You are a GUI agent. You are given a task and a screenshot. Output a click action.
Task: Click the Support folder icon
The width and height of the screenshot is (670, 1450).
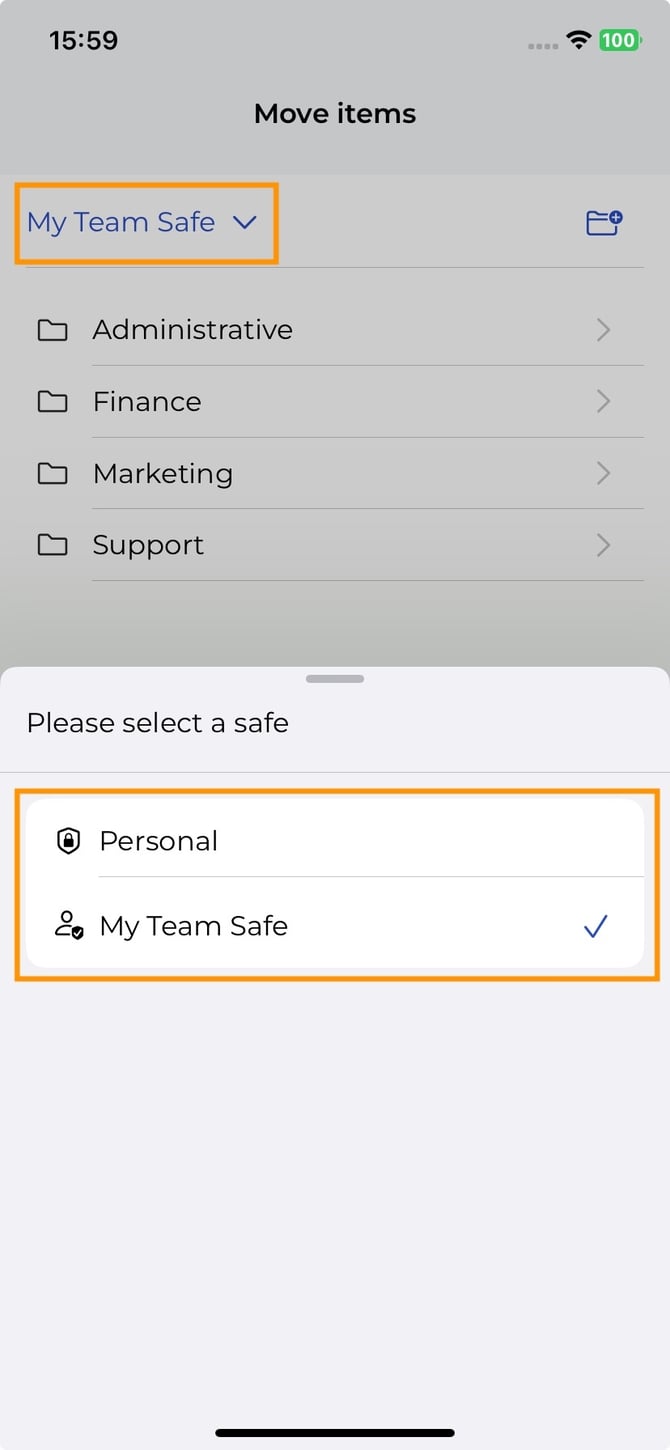point(52,545)
